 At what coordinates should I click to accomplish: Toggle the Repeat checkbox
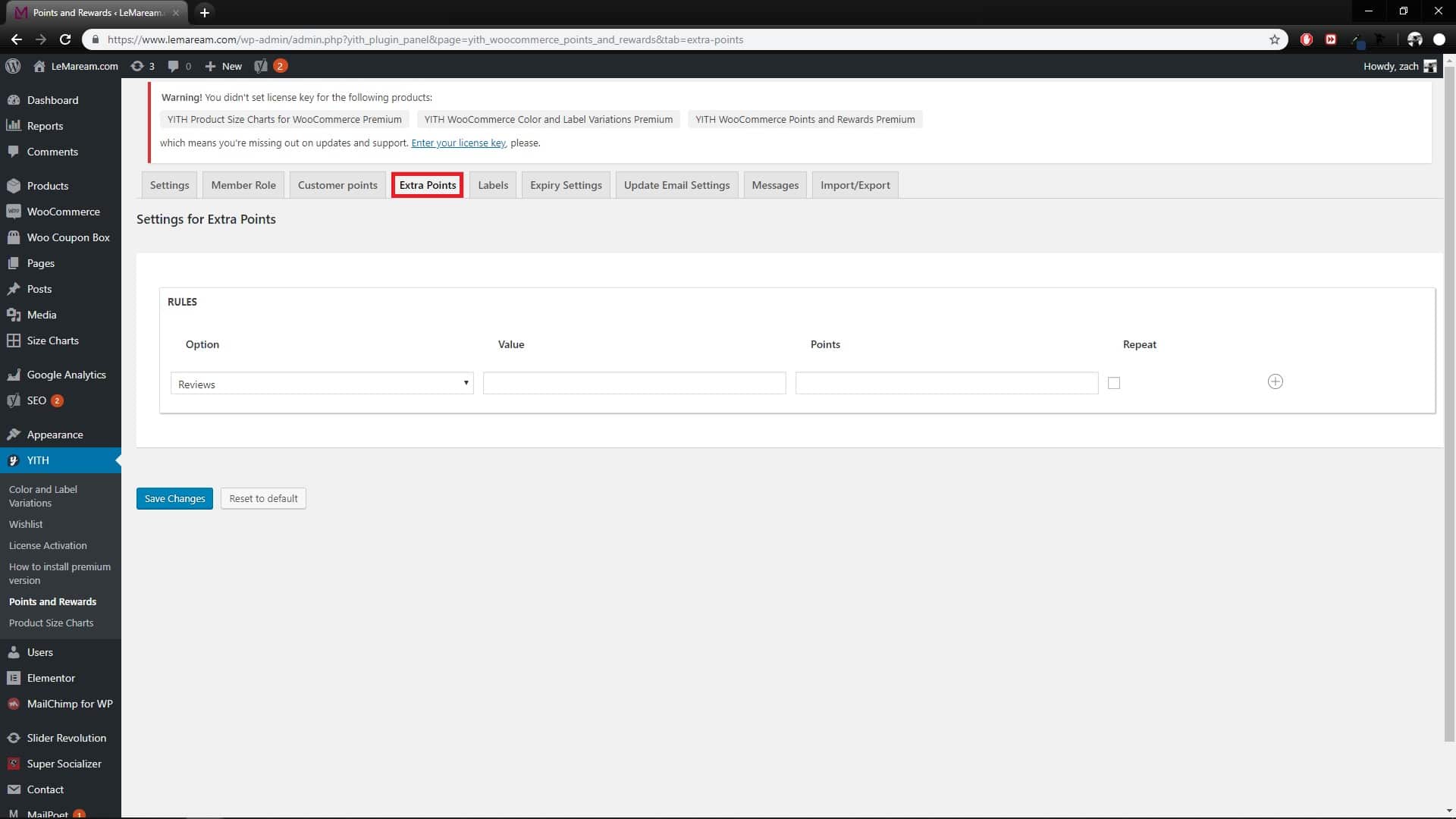[x=1114, y=383]
